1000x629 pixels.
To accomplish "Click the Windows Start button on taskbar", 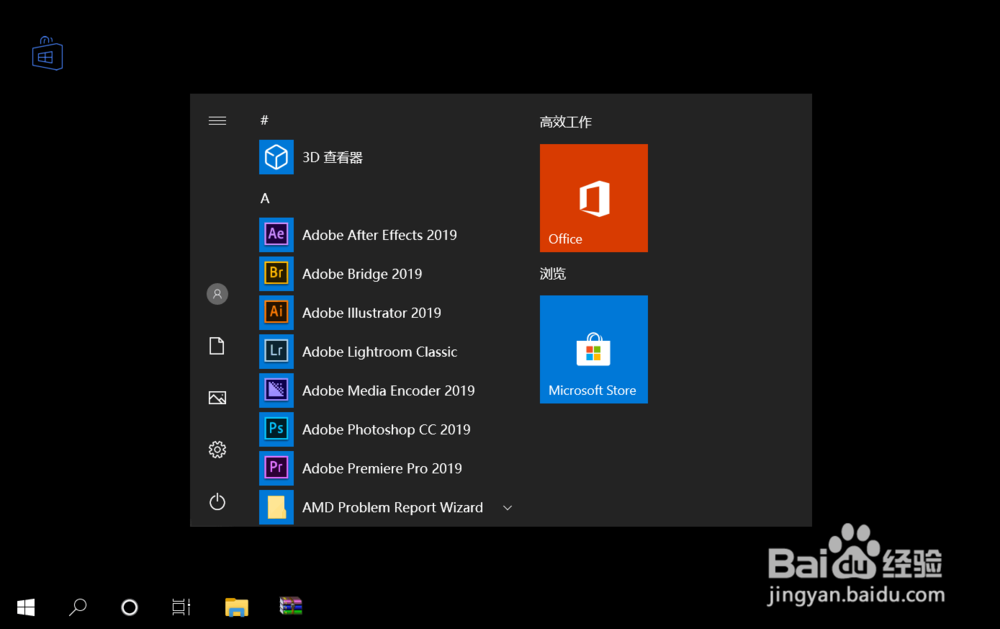I will [26, 607].
